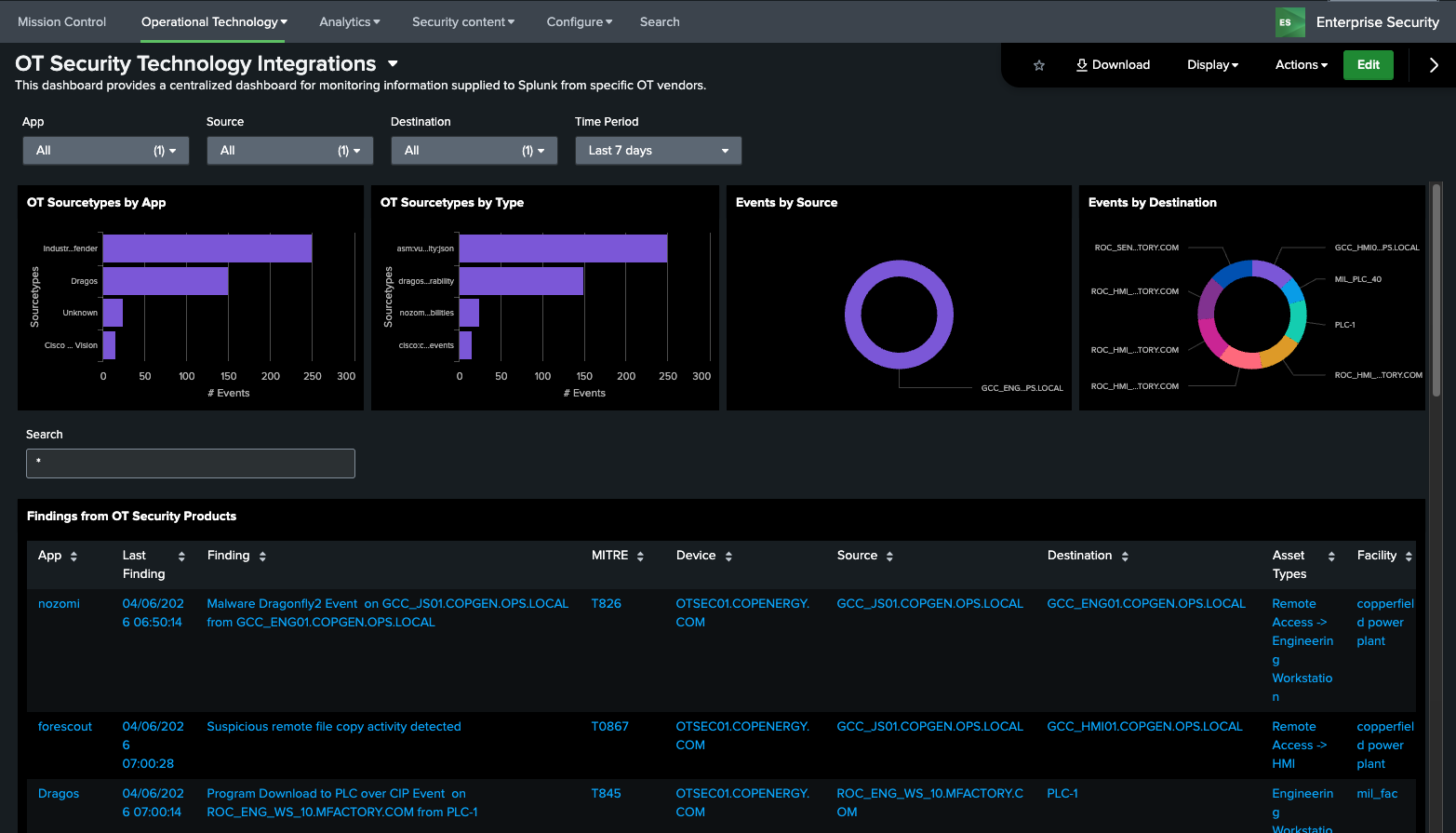Viewport: 1456px width, 833px height.
Task: Sort by Destination column sort icon
Action: pyautogui.click(x=1125, y=557)
